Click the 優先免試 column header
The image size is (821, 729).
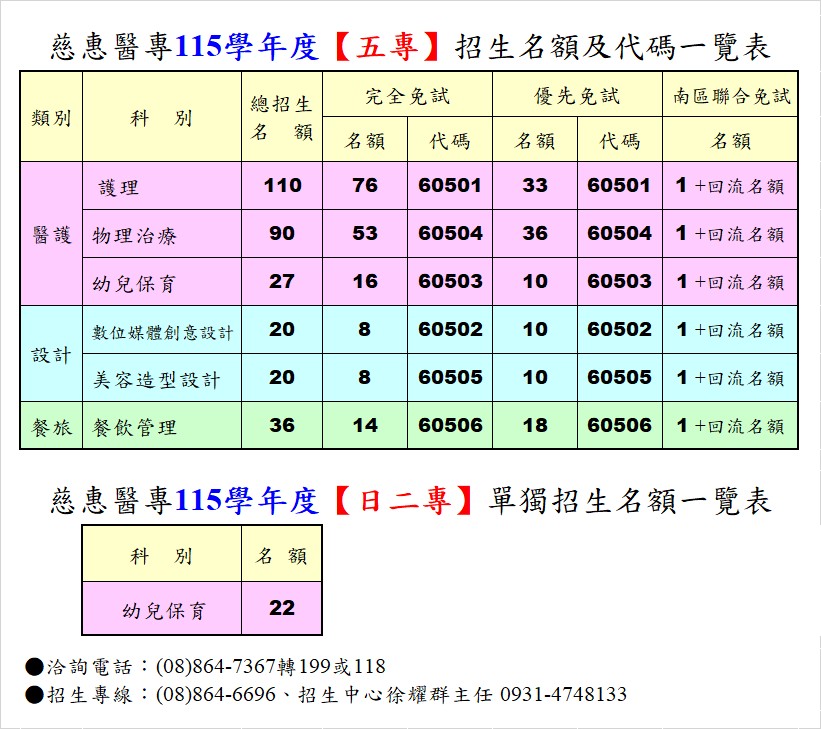click(x=577, y=96)
